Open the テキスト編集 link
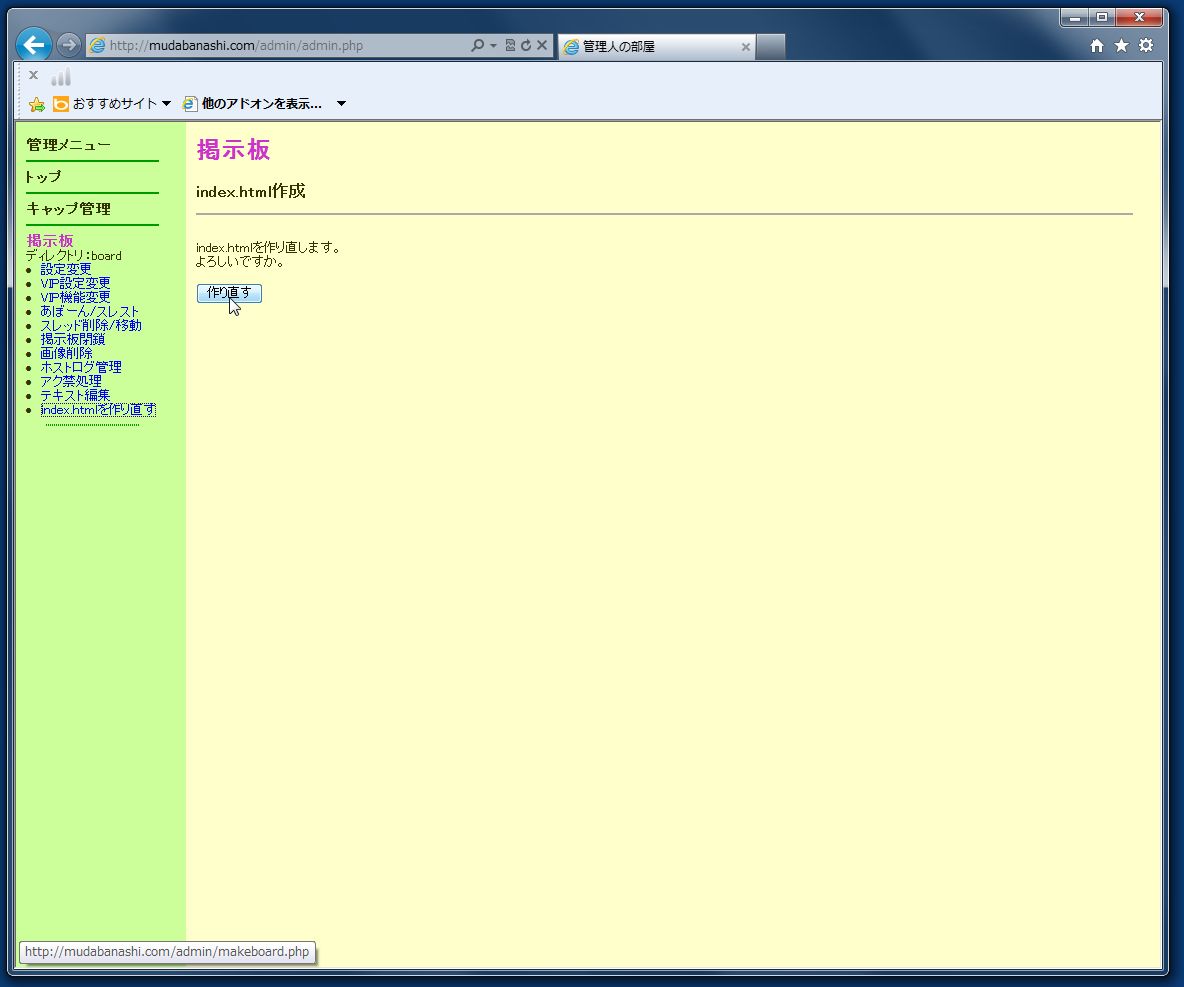 tap(76, 395)
